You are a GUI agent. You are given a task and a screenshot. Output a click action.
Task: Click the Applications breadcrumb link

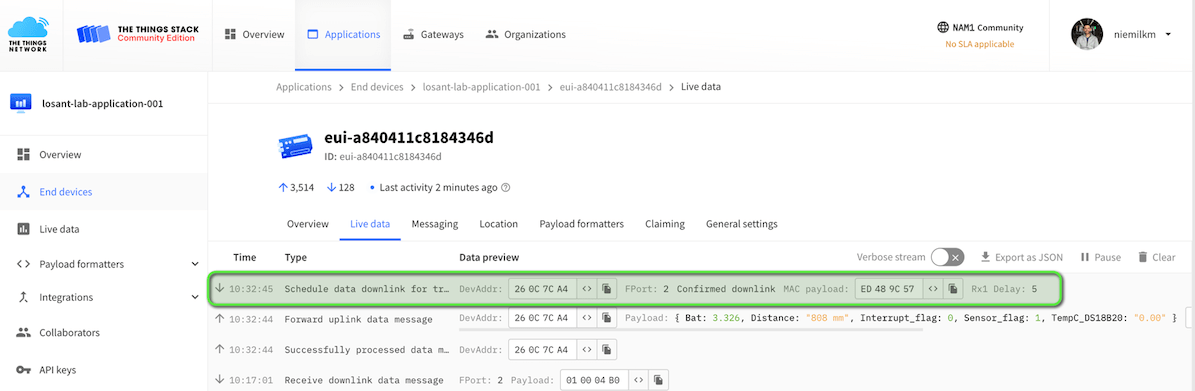(x=303, y=87)
